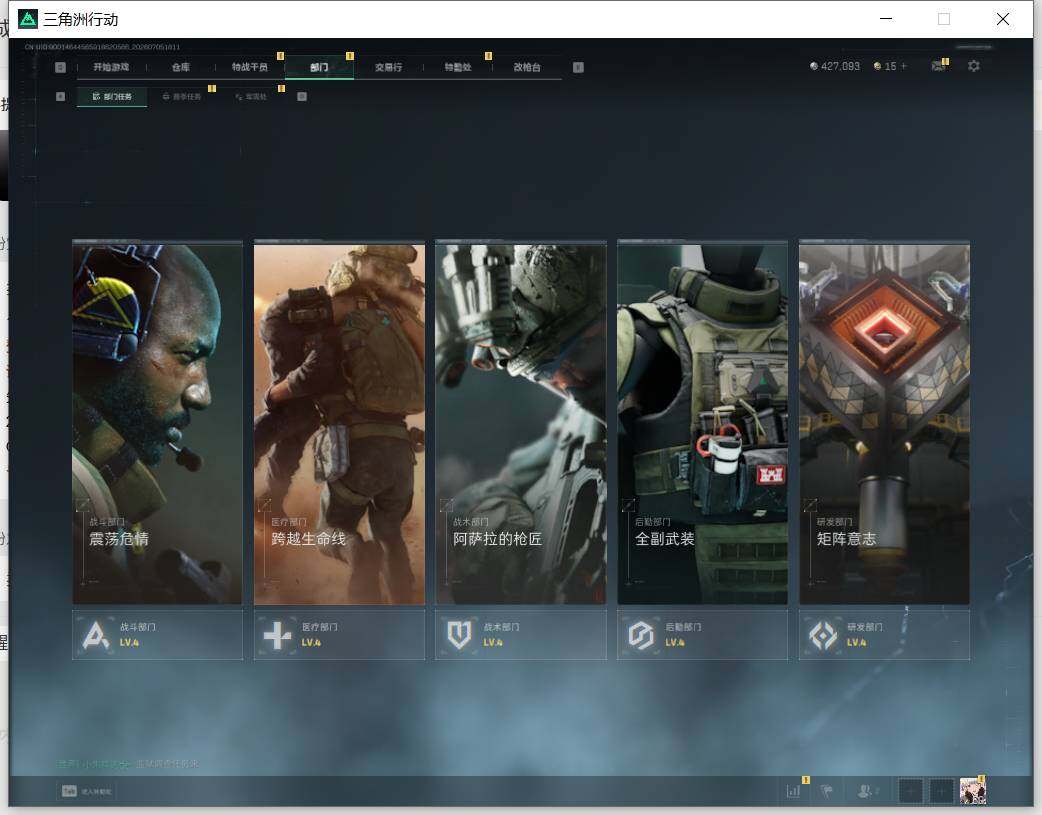Open the settings gear icon
Image resolution: width=1042 pixels, height=815 pixels.
[974, 66]
